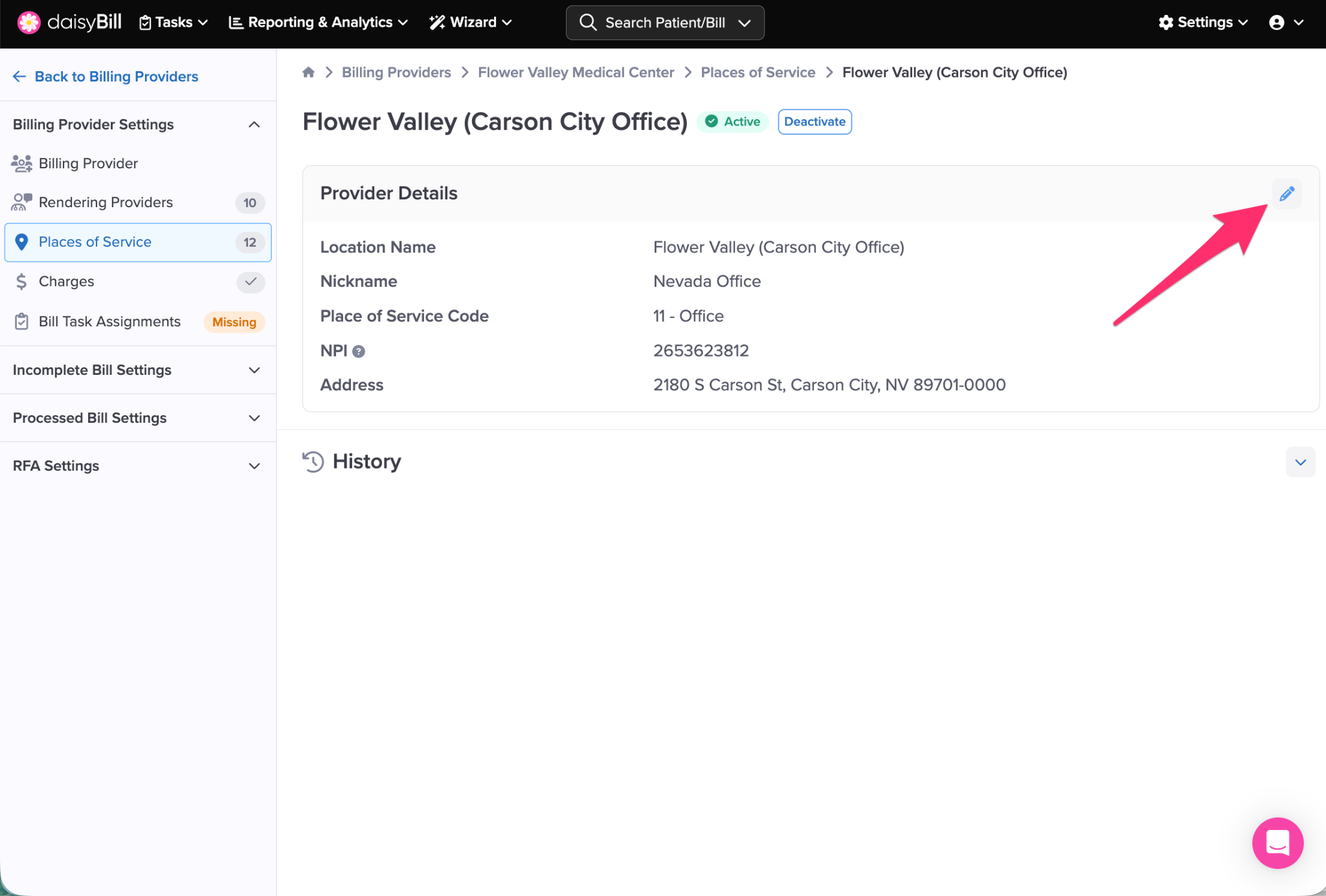Click the home icon in breadcrumb
Image resolution: width=1326 pixels, height=896 pixels.
coord(308,73)
